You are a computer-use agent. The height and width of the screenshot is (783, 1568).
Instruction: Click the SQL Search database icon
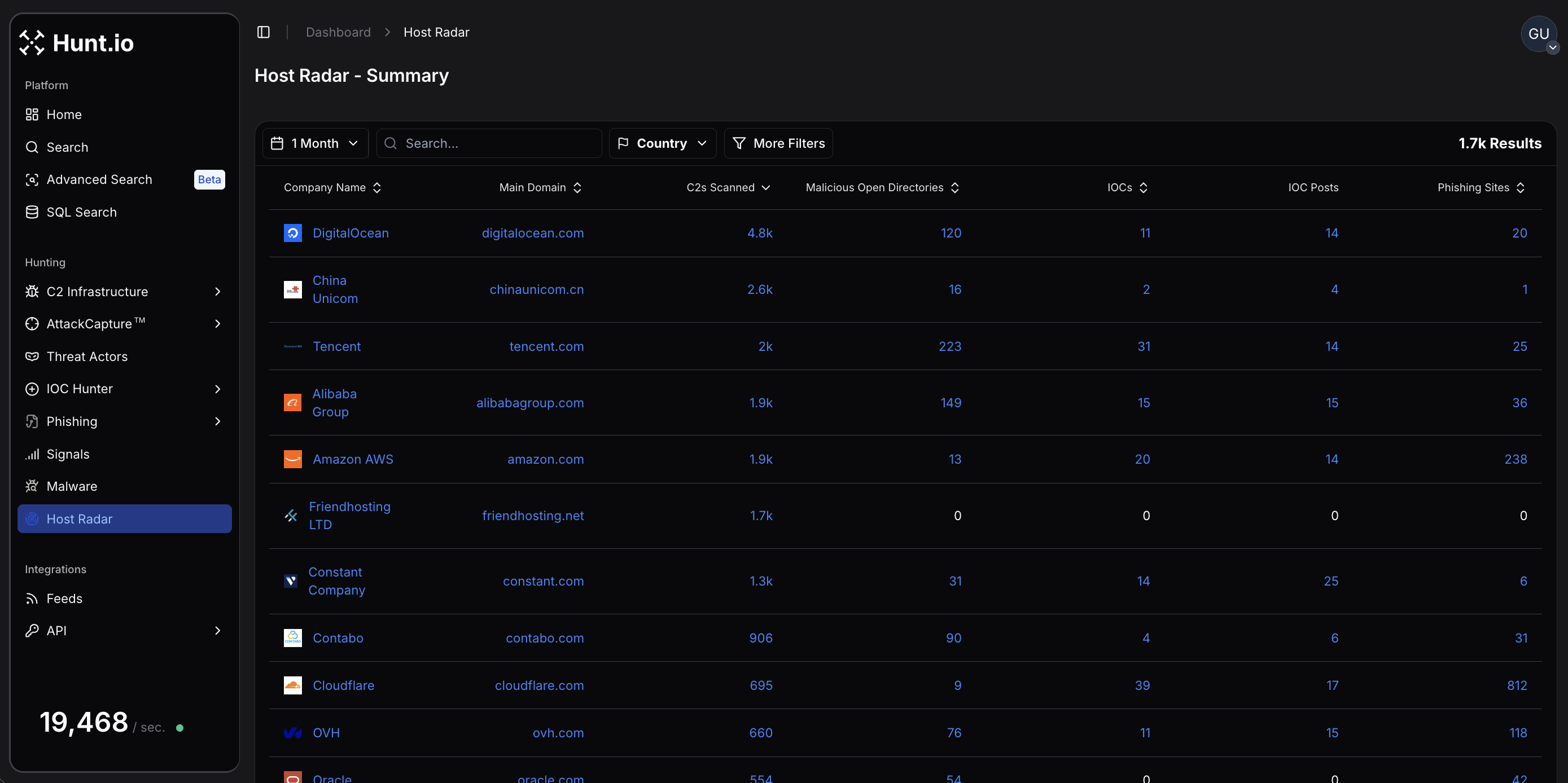pyautogui.click(x=32, y=212)
